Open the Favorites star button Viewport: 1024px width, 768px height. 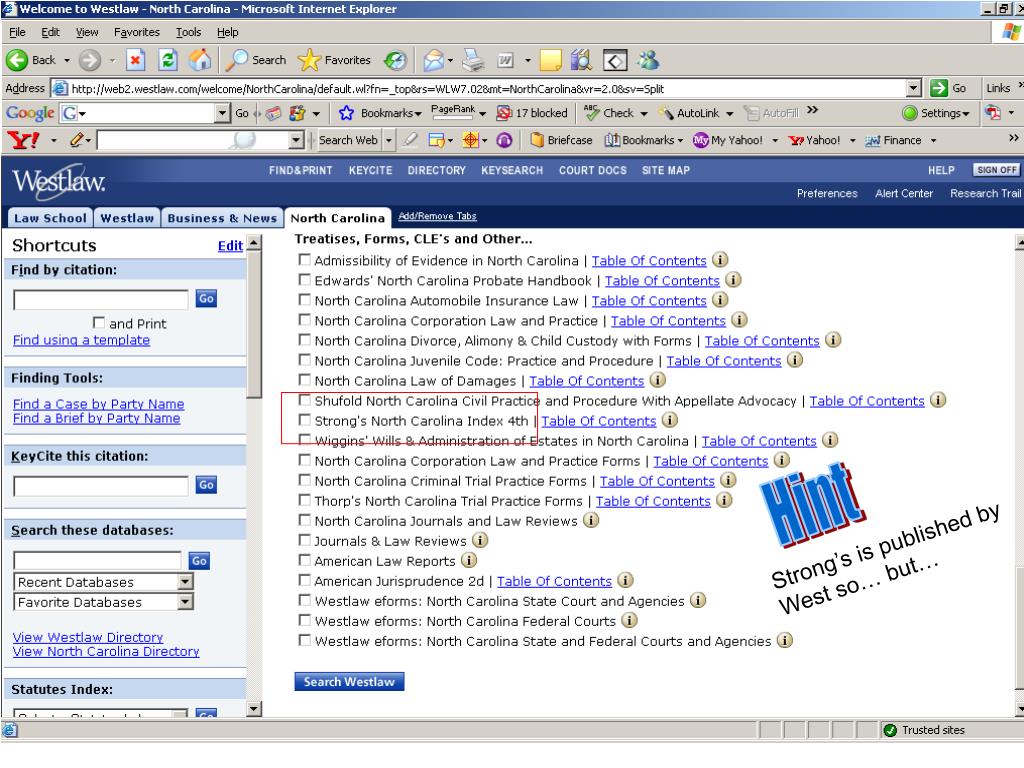point(334,60)
